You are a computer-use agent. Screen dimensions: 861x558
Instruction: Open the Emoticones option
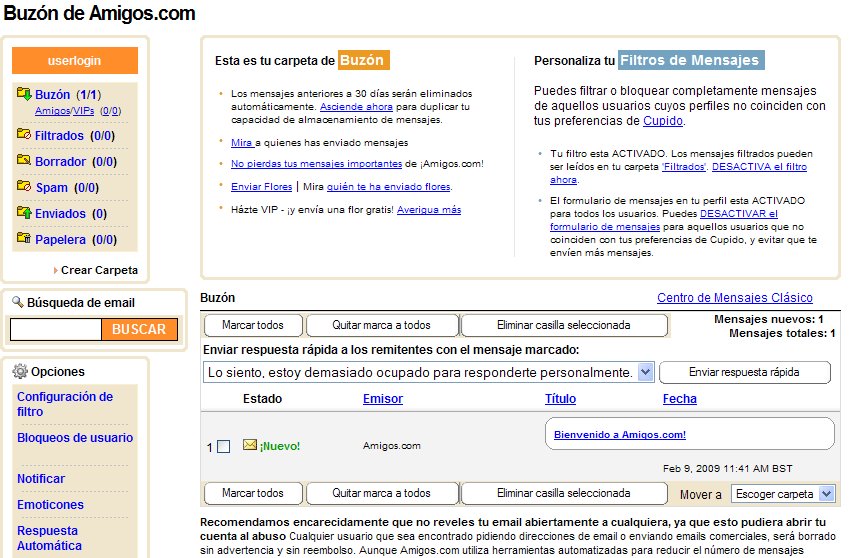coord(51,505)
